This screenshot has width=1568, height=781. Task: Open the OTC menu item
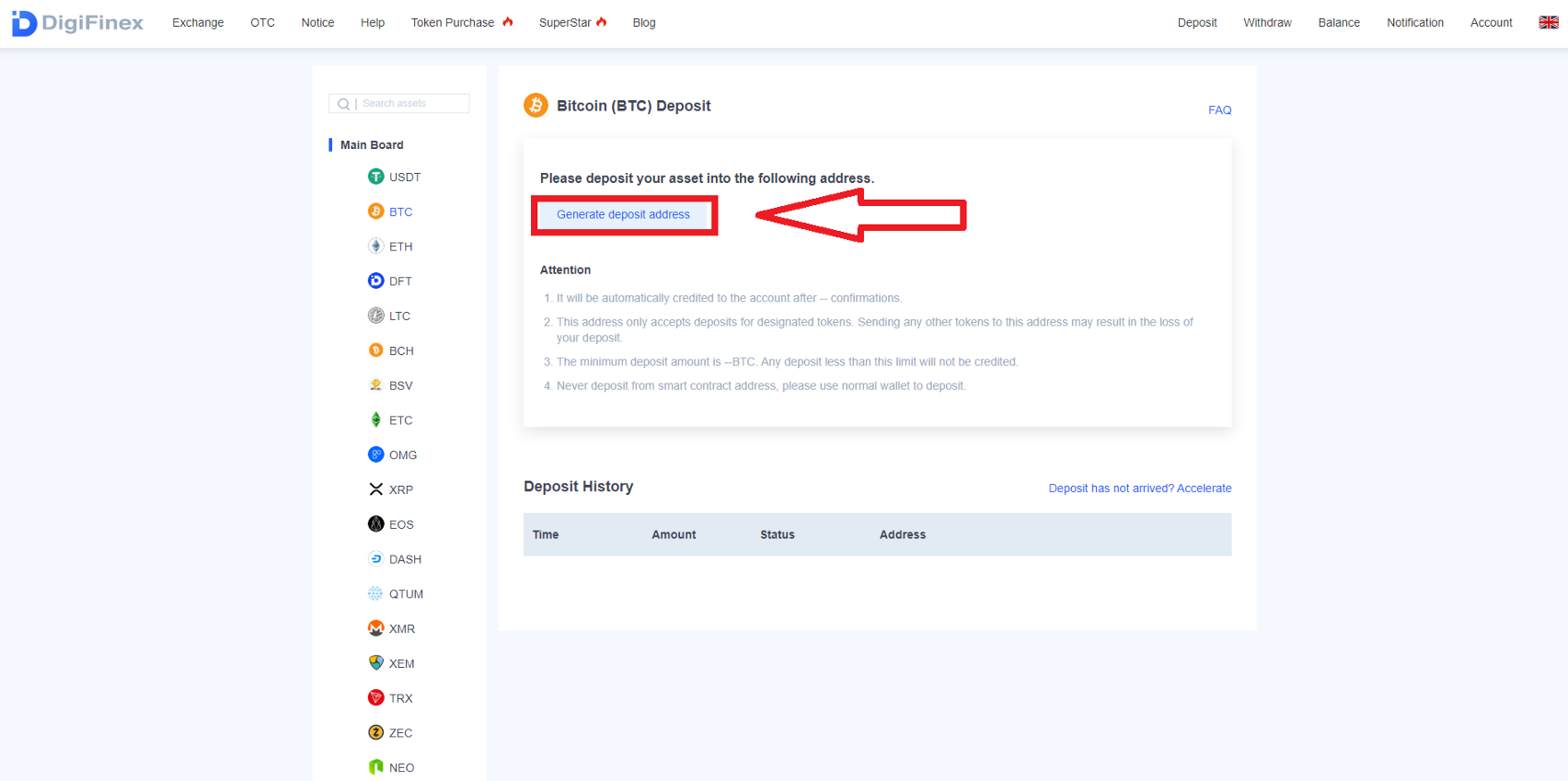pos(262,23)
